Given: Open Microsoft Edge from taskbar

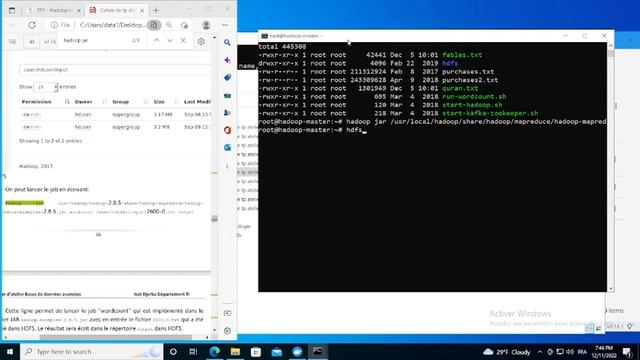Looking at the screenshot, I should 215,351.
